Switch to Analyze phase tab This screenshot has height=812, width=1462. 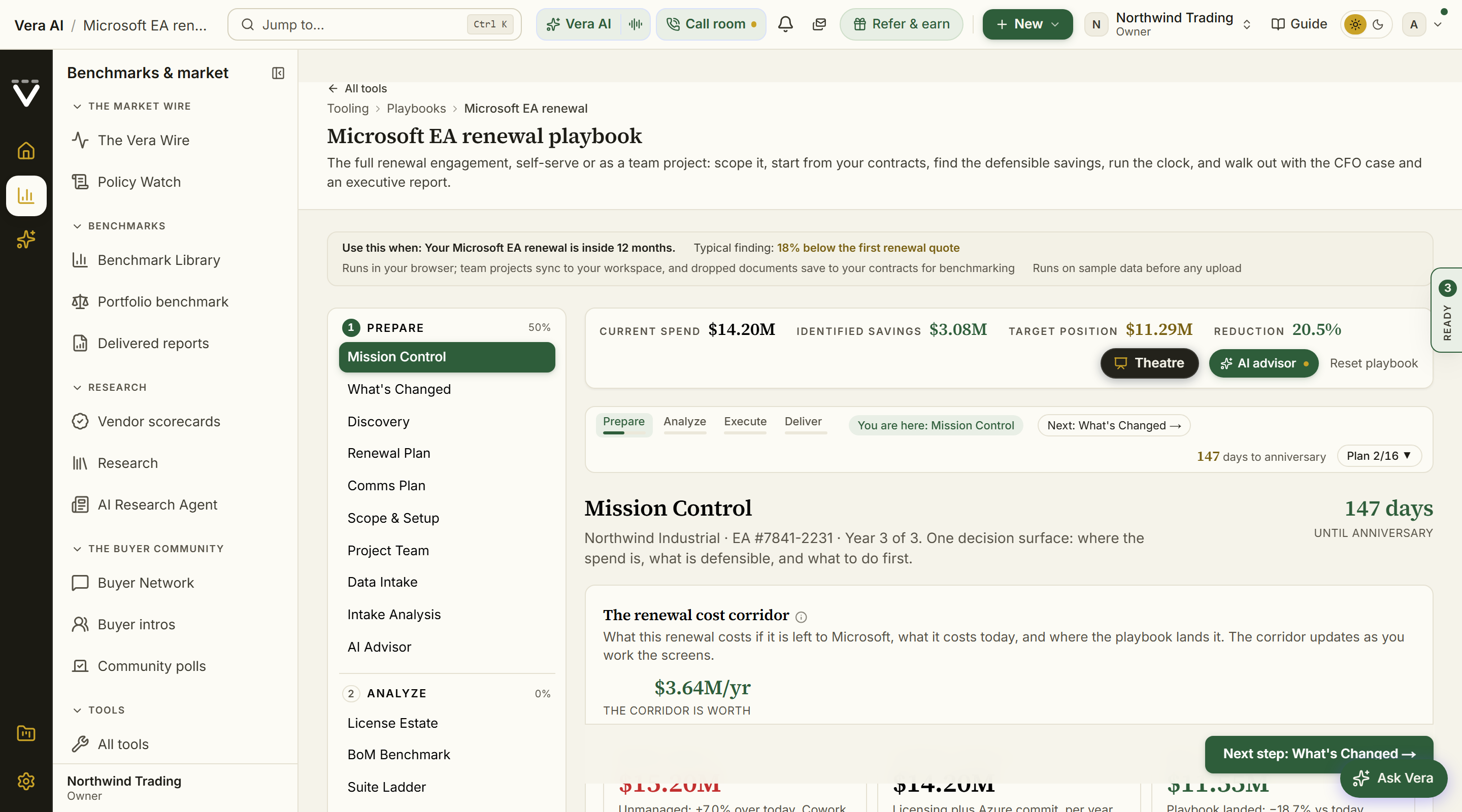pos(684,424)
